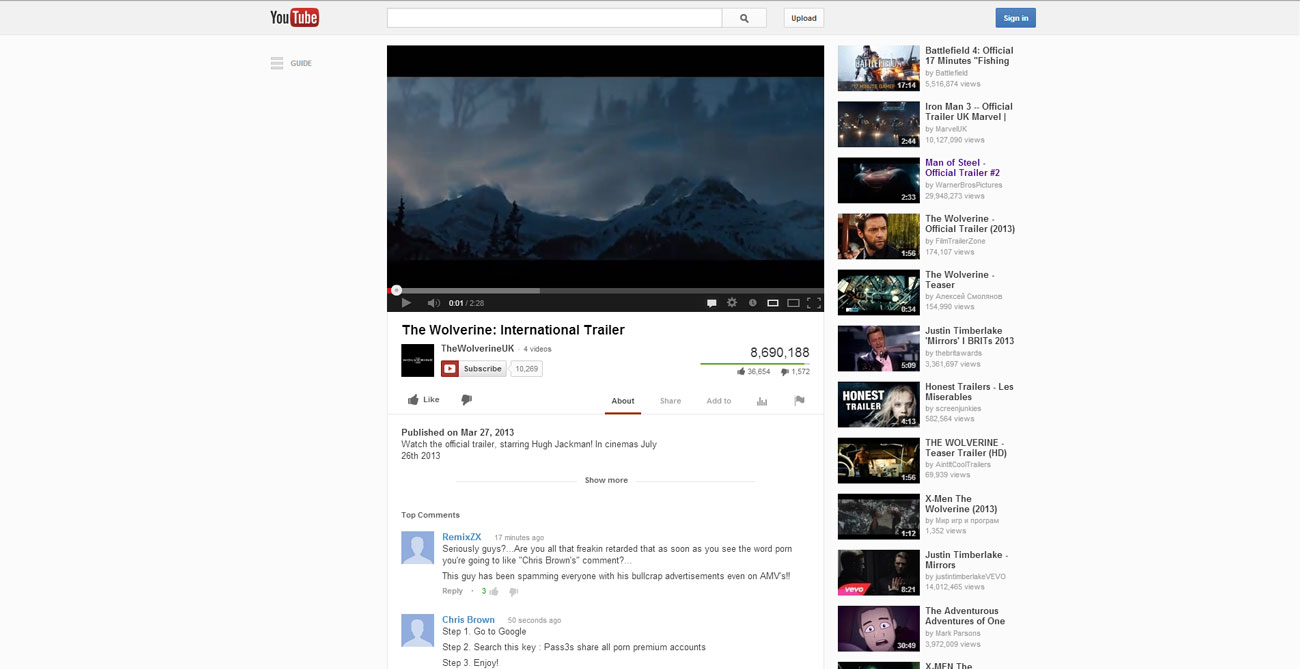Upvote RemixZX's comment

coord(493,591)
